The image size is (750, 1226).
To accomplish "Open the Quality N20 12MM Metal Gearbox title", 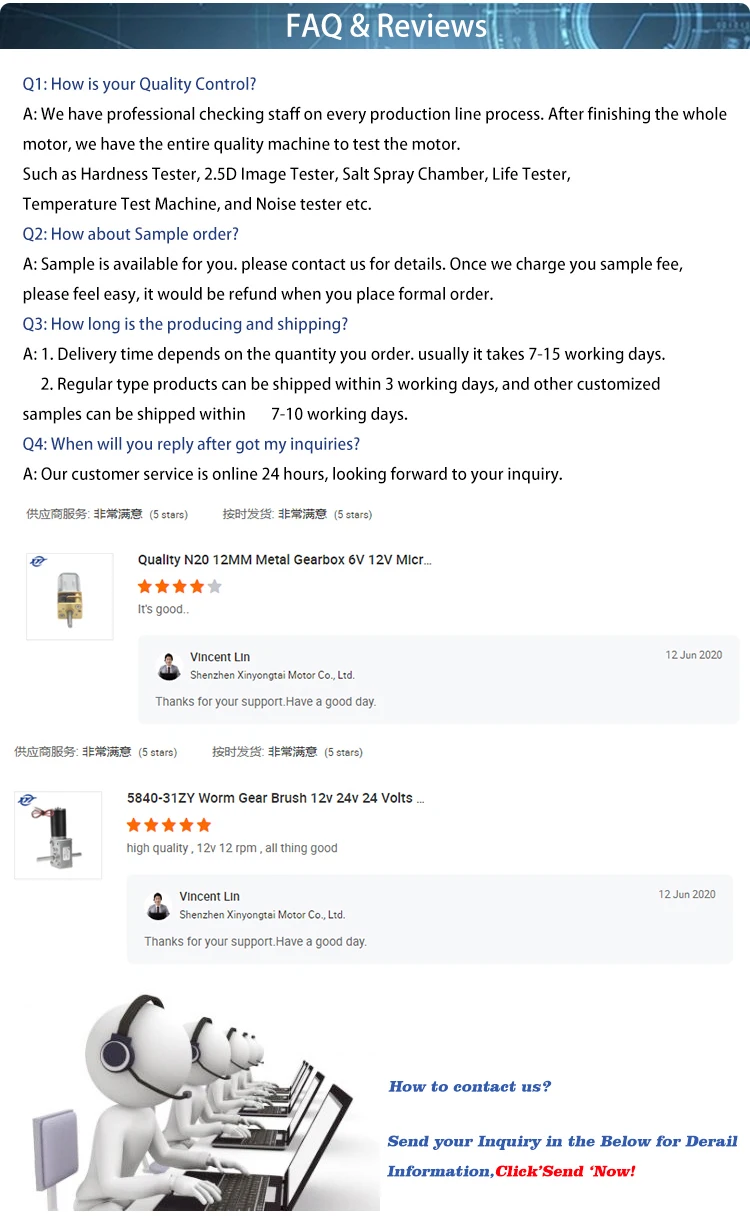I will (284, 560).
